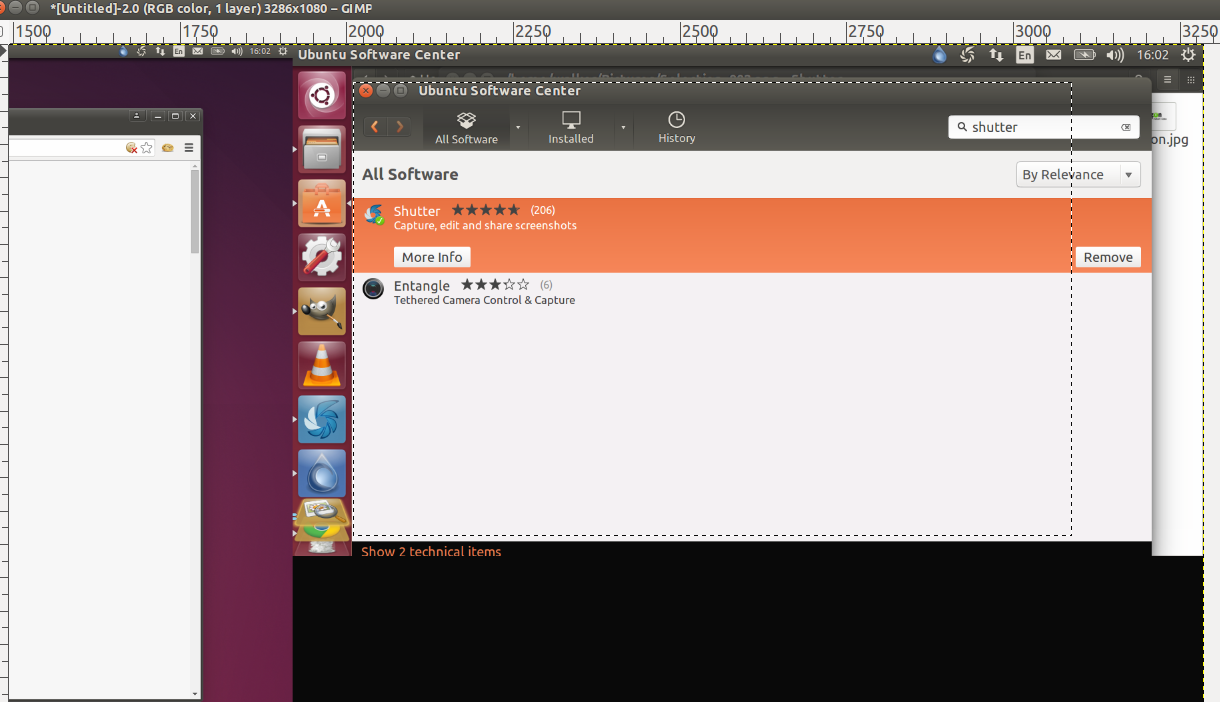Switch to the Installed section

(571, 128)
